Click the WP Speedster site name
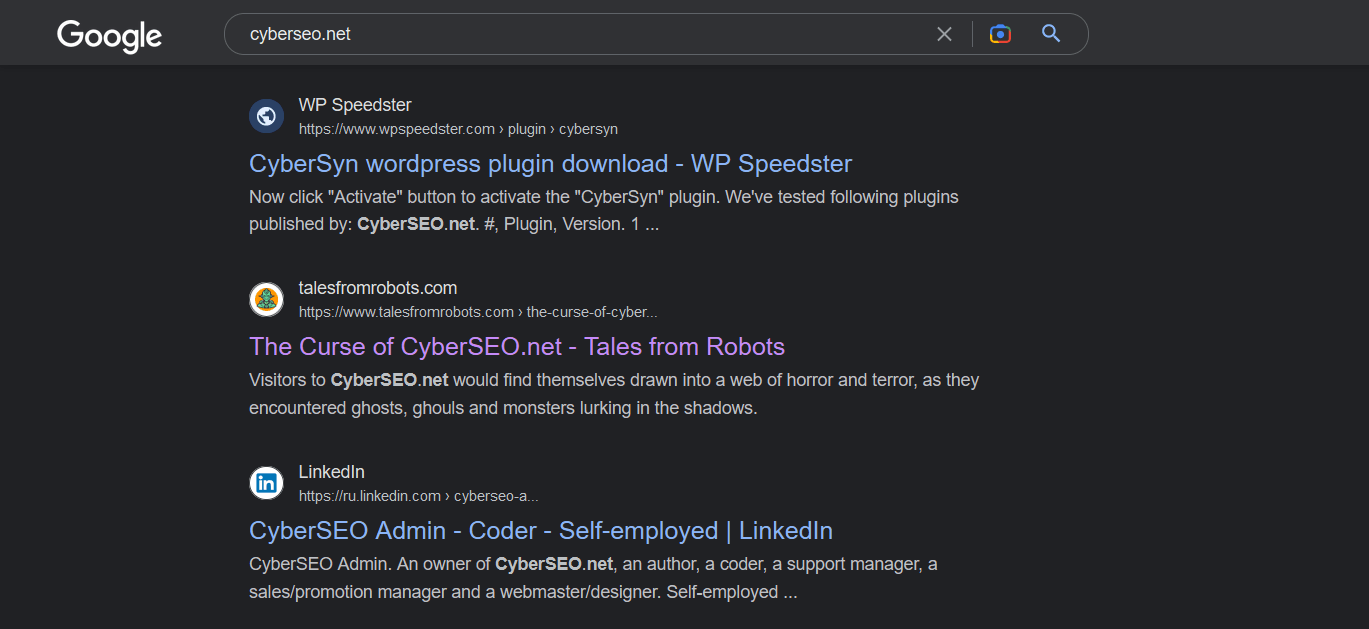Screen dimensions: 1369x629 [x=355, y=105]
